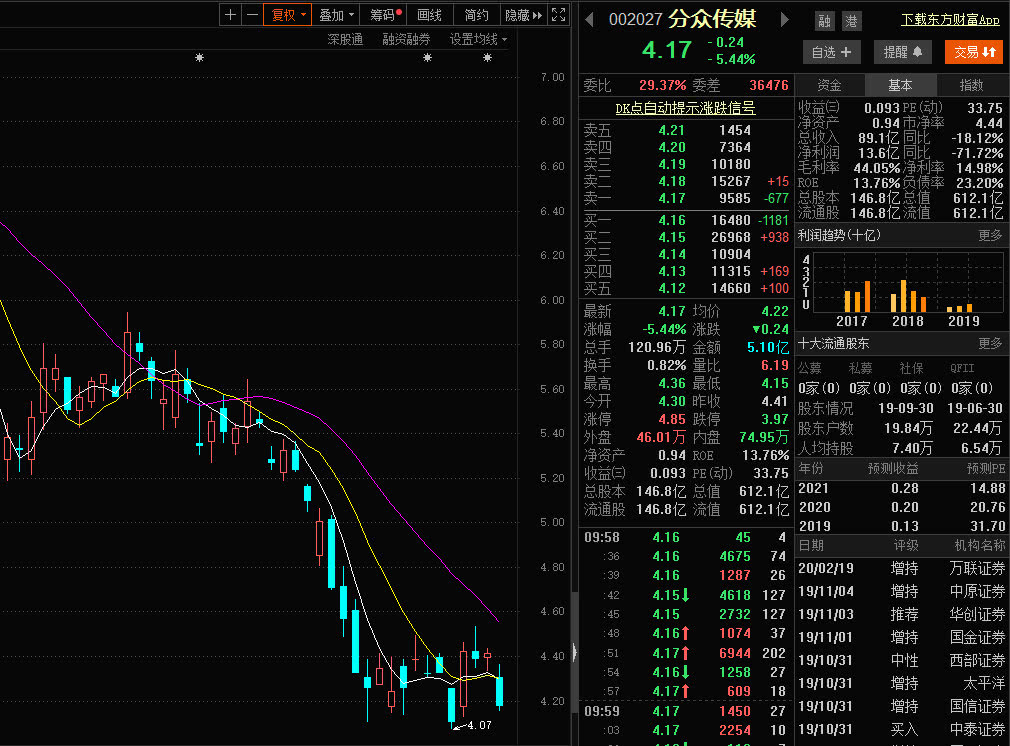Screen dimensions: 1010x746
Task: Go to next stock arrow
Action: tap(784, 20)
